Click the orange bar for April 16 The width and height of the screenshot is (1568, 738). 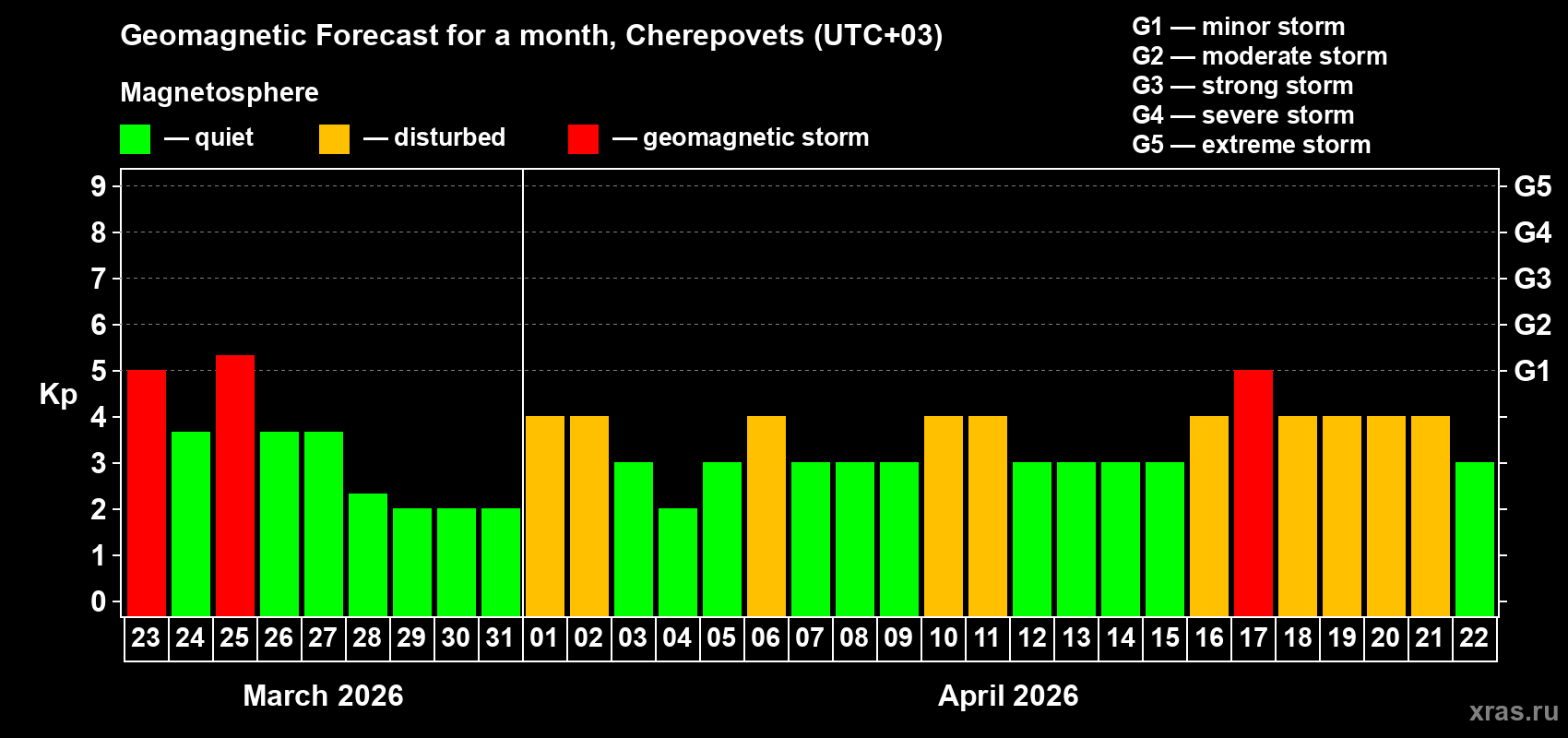1209,516
